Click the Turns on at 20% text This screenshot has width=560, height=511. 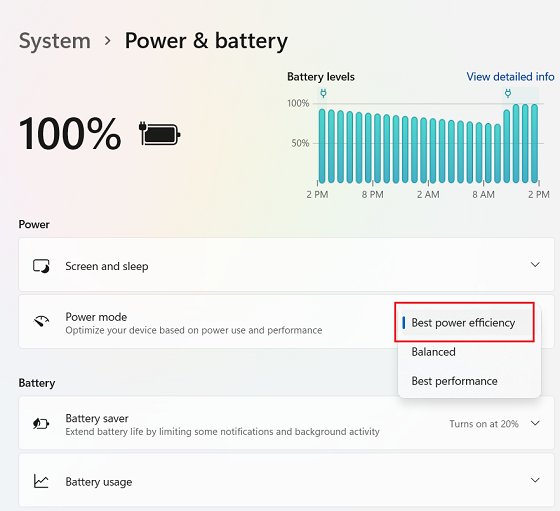(x=484, y=424)
